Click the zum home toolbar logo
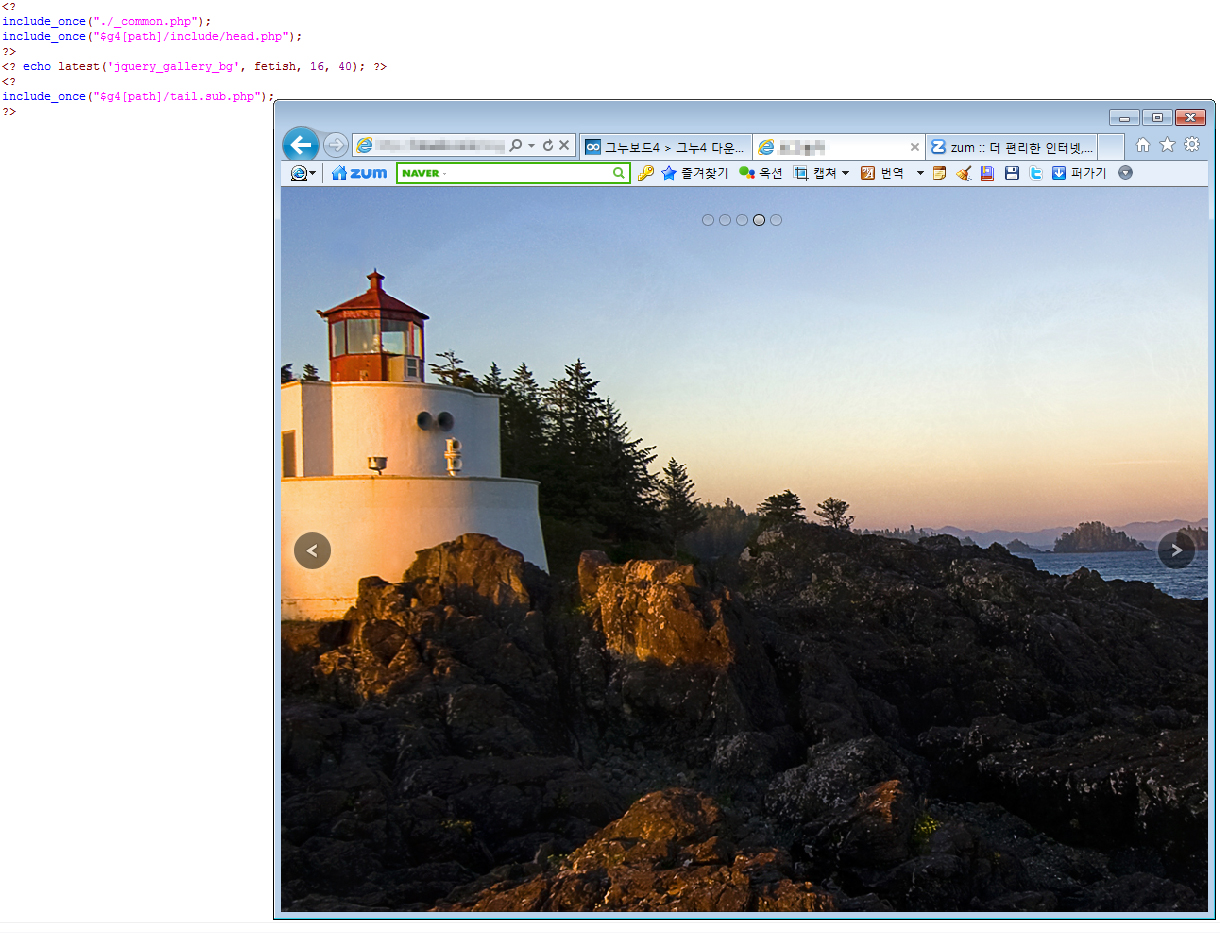This screenshot has width=1220, height=933. coord(359,173)
